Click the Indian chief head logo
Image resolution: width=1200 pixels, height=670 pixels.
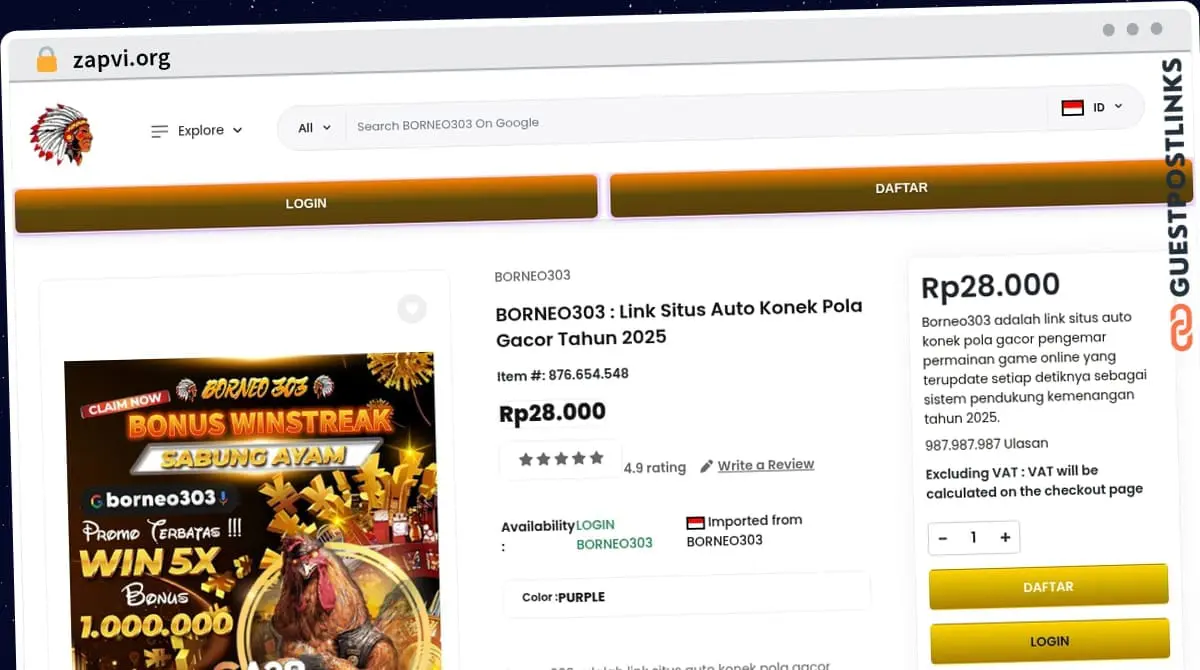tap(61, 134)
